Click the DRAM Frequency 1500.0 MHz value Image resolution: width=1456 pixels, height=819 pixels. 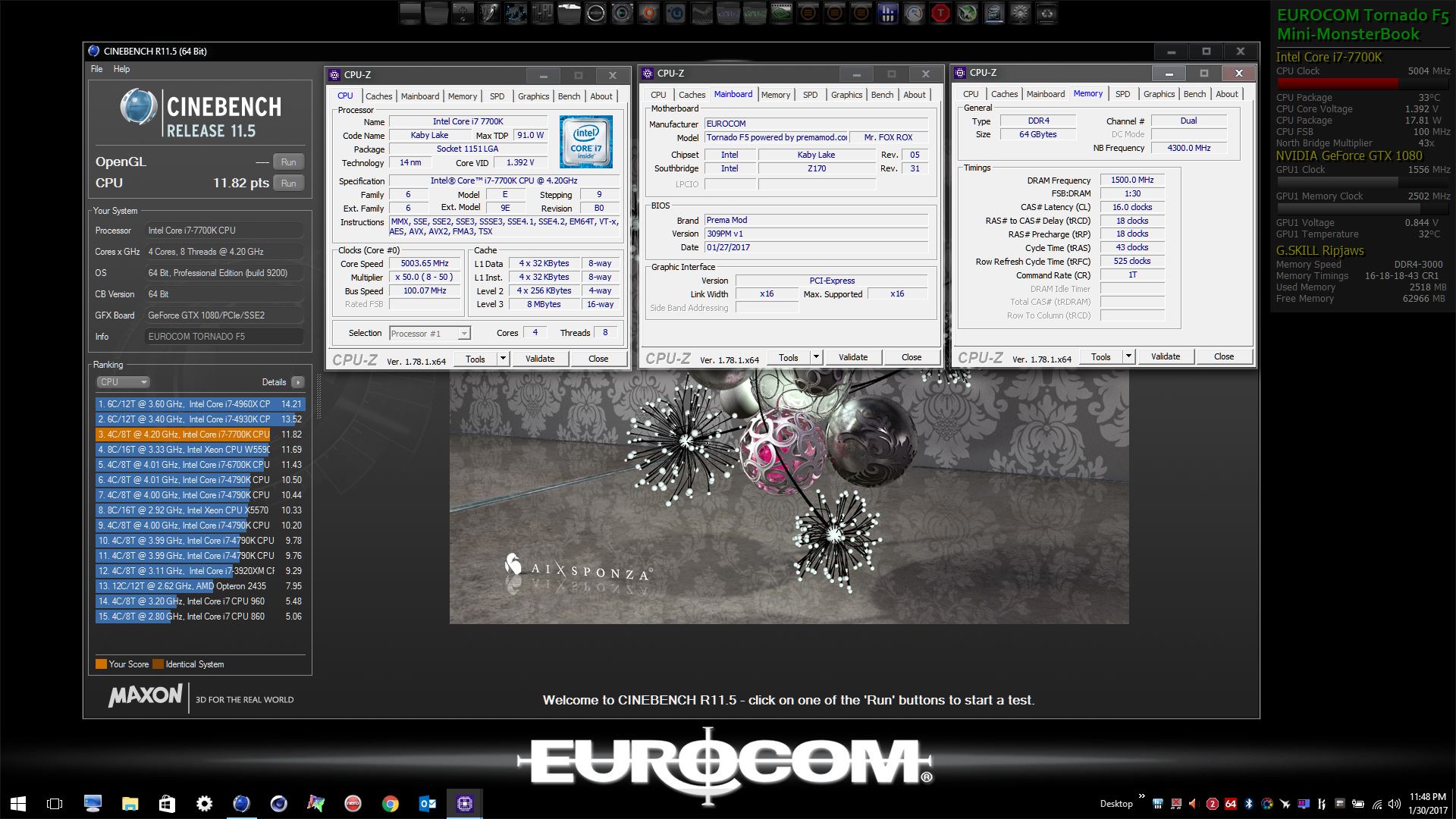tap(1132, 180)
